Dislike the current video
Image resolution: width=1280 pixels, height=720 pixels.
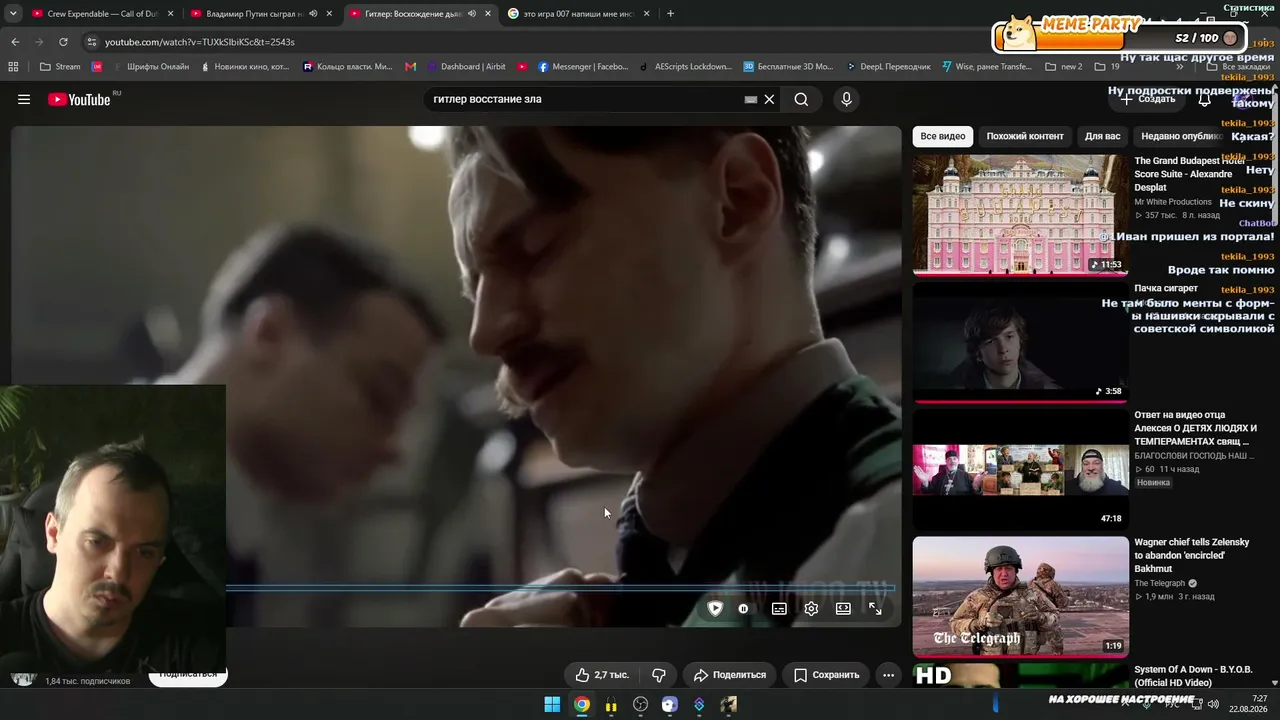point(659,675)
